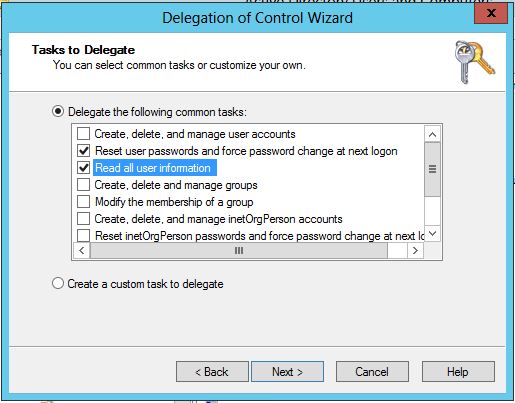Check Create, delete, and manage user accounts
This screenshot has width=515, height=403.
coord(83,134)
